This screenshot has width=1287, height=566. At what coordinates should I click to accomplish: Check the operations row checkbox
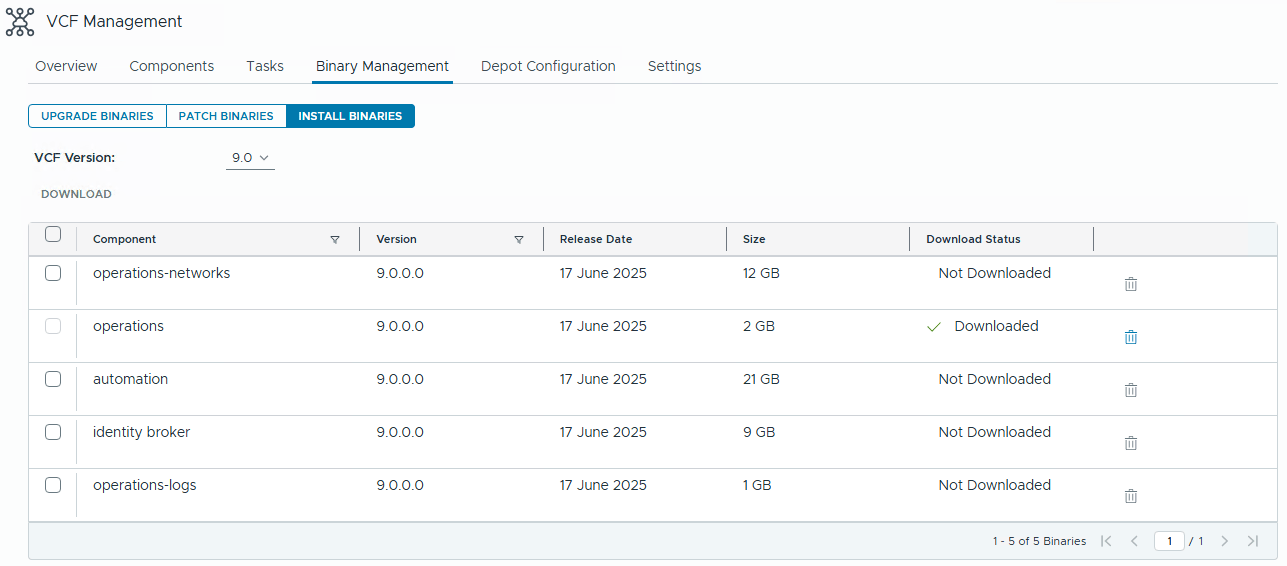[53, 326]
